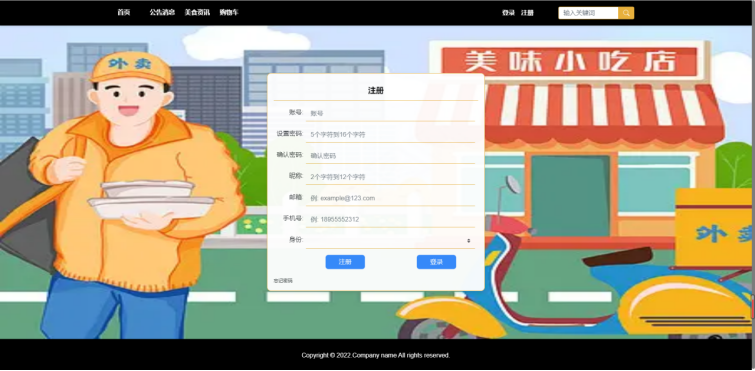Focus the 邮箱 email input field

point(390,198)
